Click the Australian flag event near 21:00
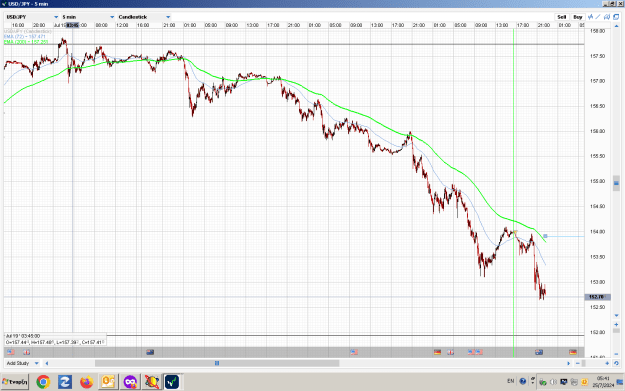625x391 pixels. [x=539, y=352]
